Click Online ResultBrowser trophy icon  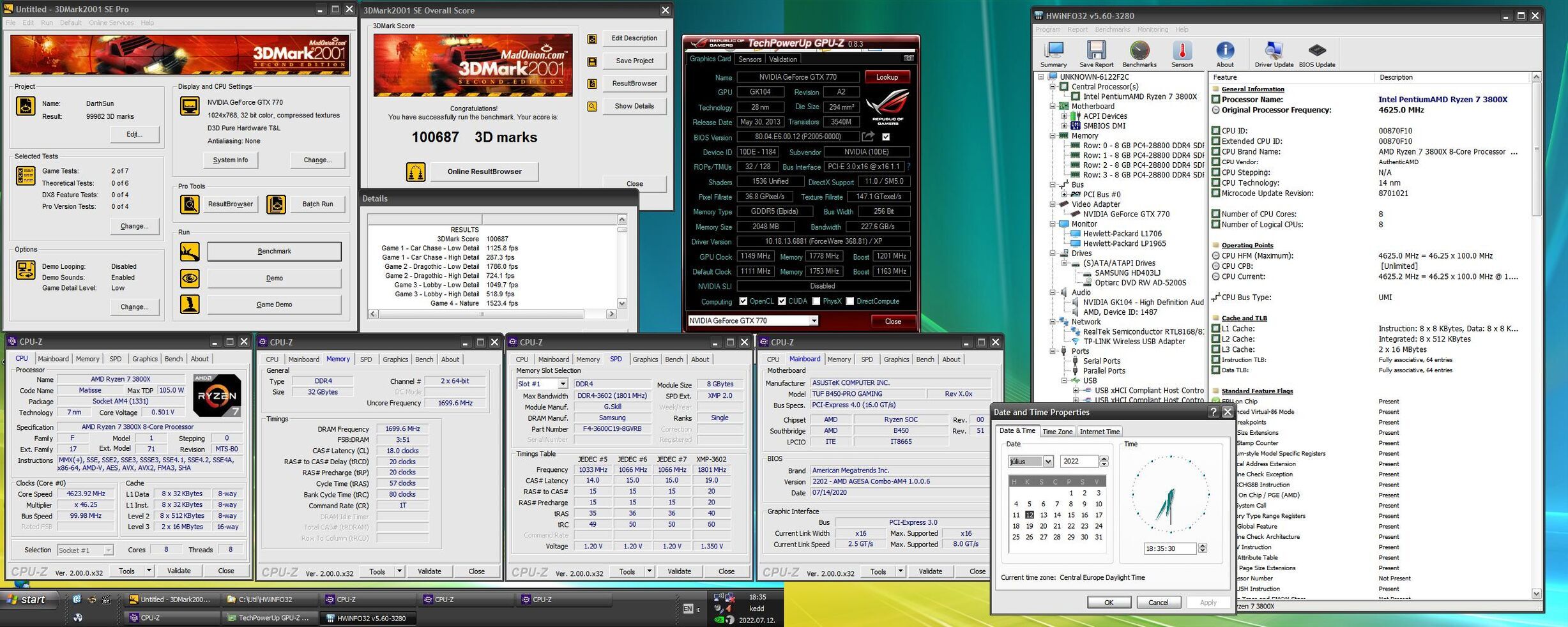[416, 172]
